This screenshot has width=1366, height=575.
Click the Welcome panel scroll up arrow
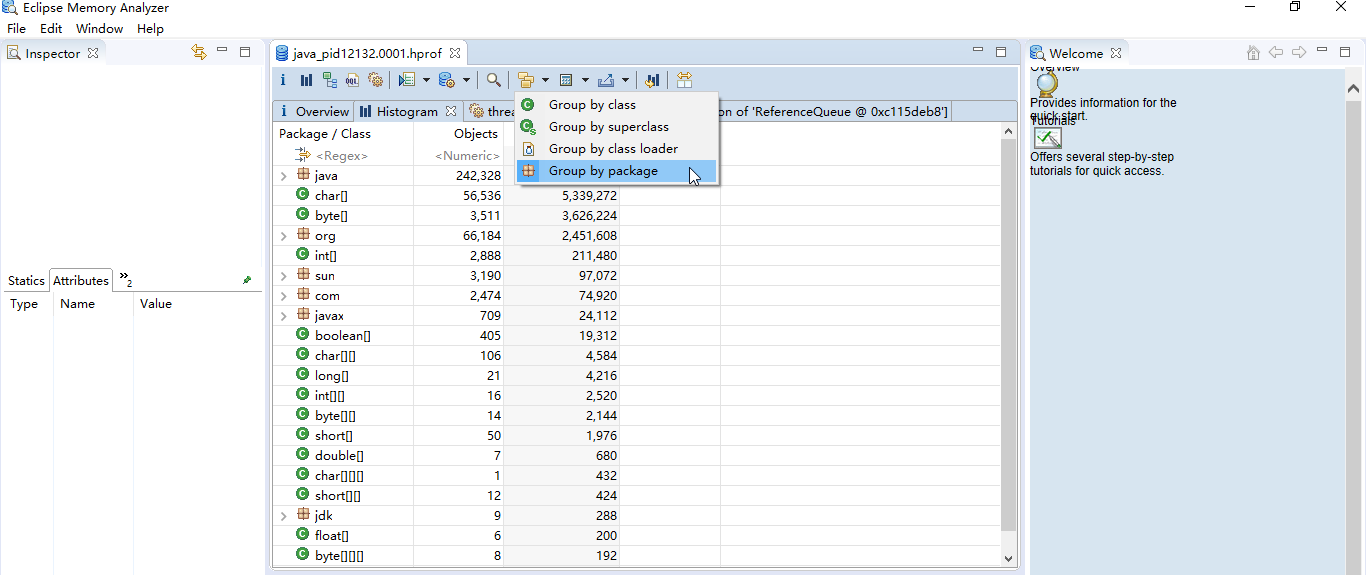click(1353, 88)
